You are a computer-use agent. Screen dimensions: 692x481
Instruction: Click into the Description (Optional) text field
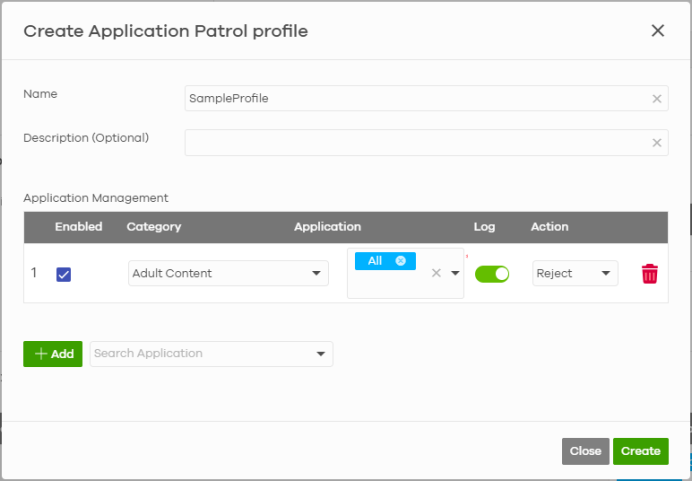(x=415, y=143)
